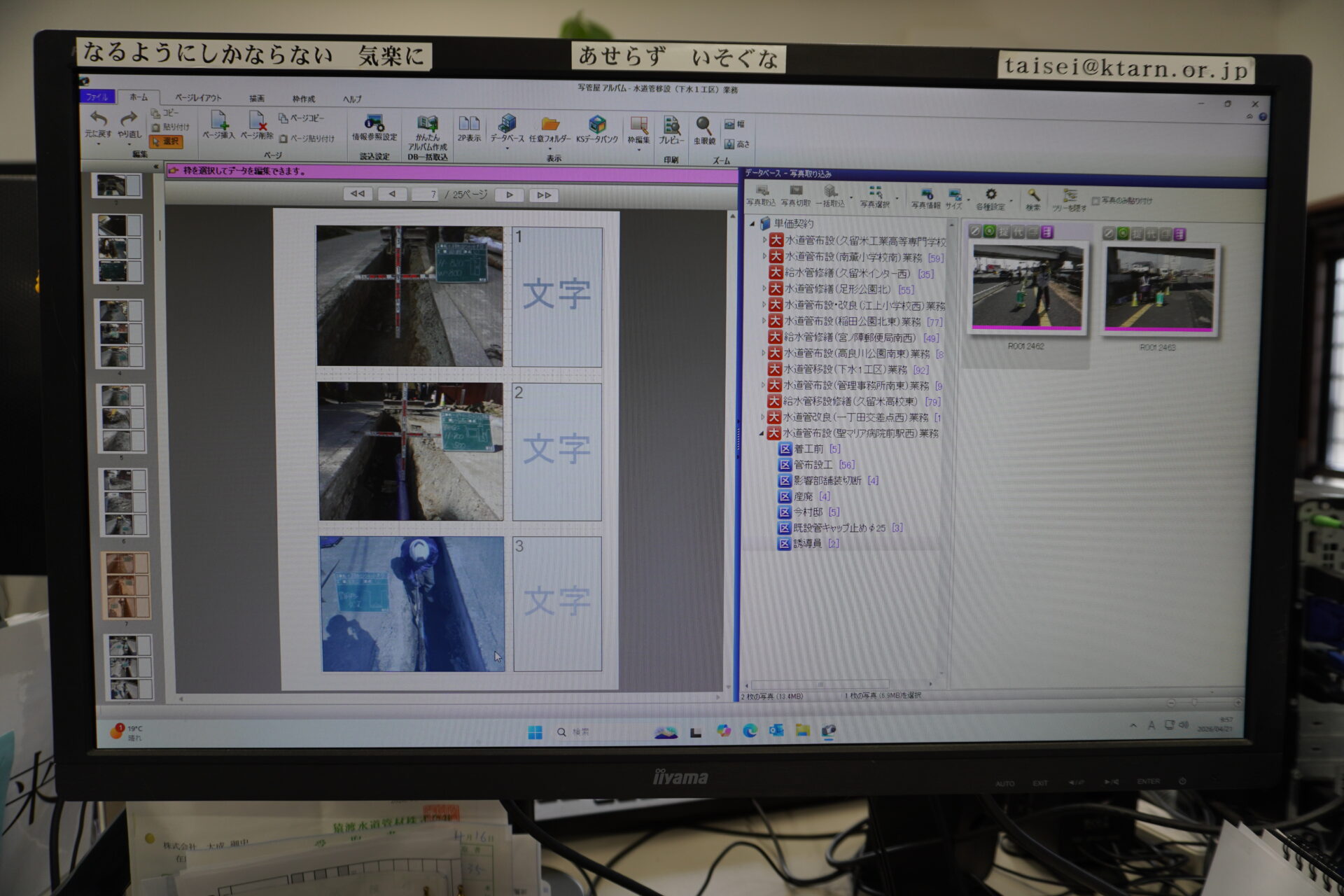The height and width of the screenshot is (896, 1344).
Task: Open the データベース dropdown arrow
Action: pos(507,148)
